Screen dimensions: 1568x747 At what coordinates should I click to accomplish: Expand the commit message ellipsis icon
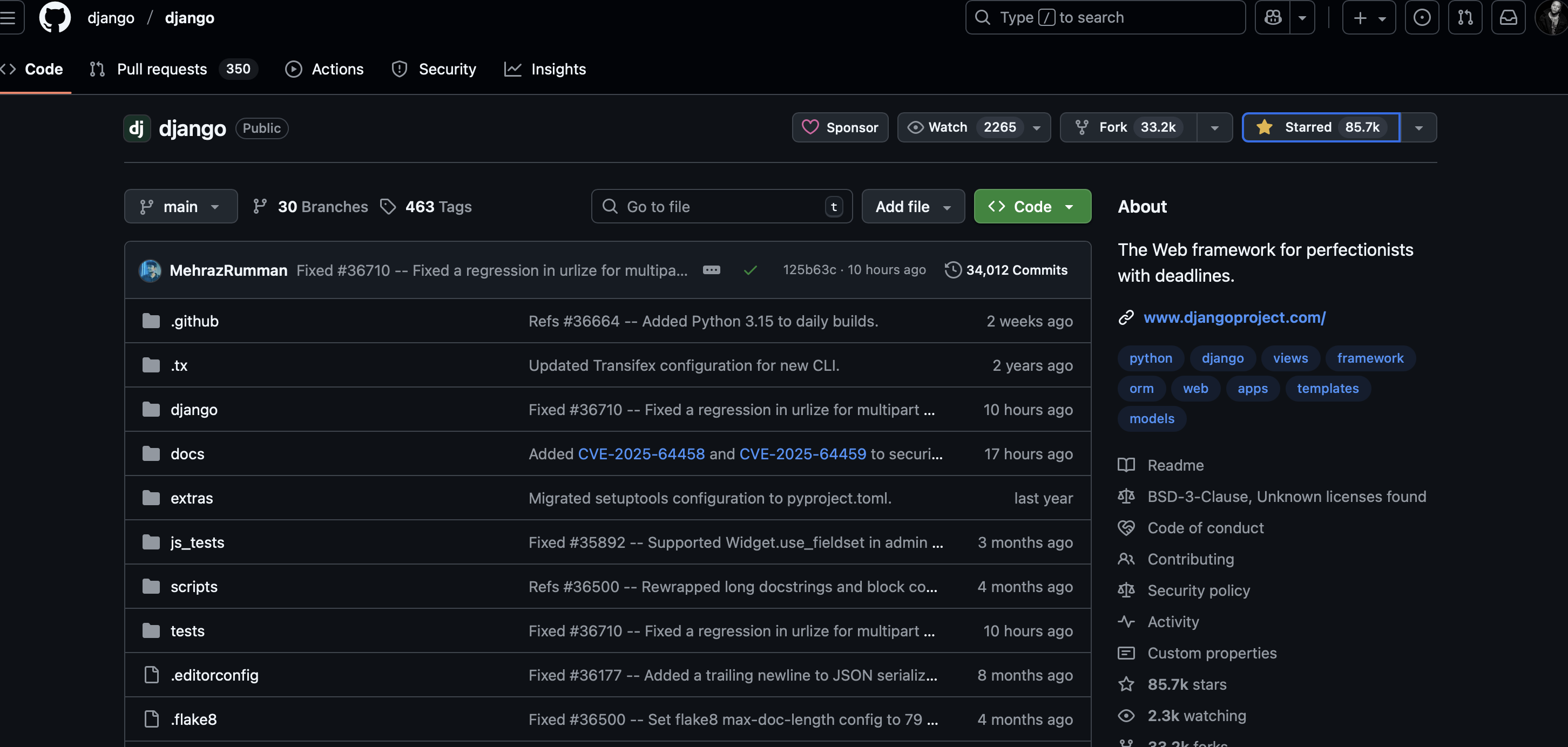pos(711,270)
